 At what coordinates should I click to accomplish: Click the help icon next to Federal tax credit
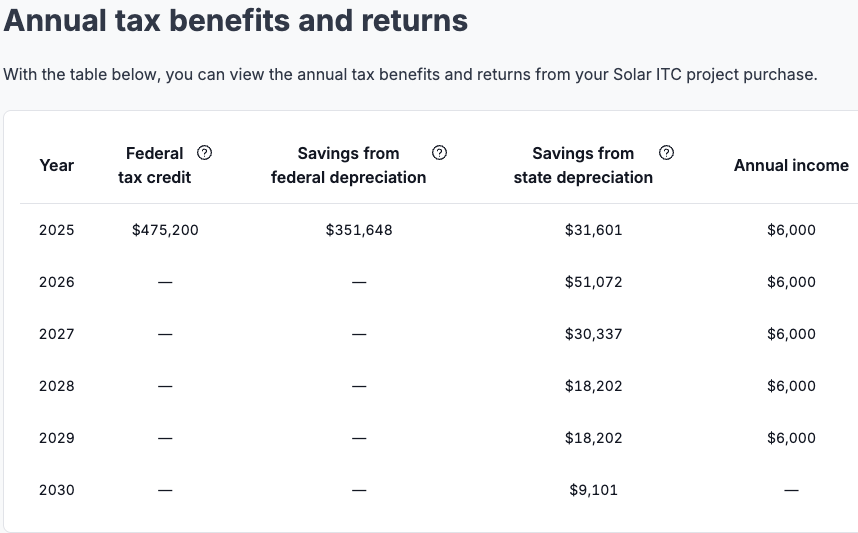(x=205, y=153)
